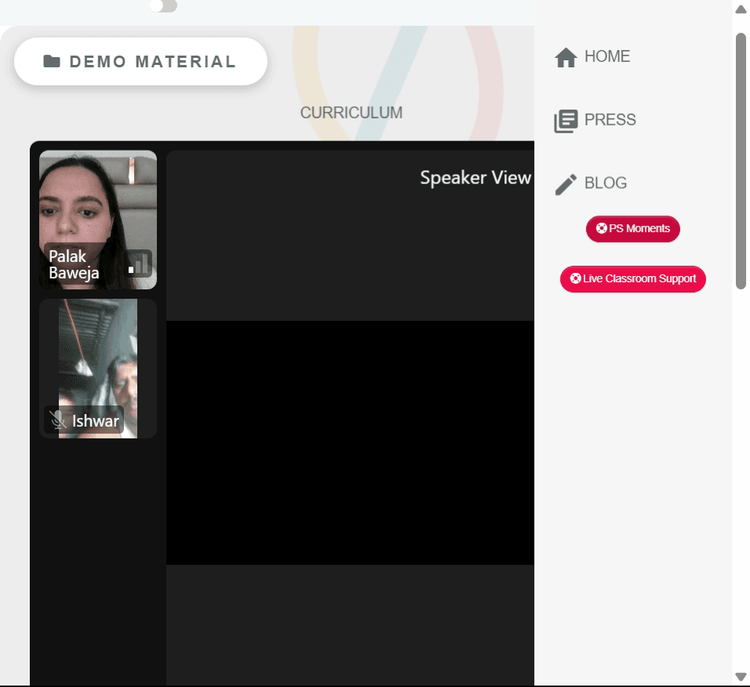Click the lifebuoy icon in PS Moments

(601, 228)
